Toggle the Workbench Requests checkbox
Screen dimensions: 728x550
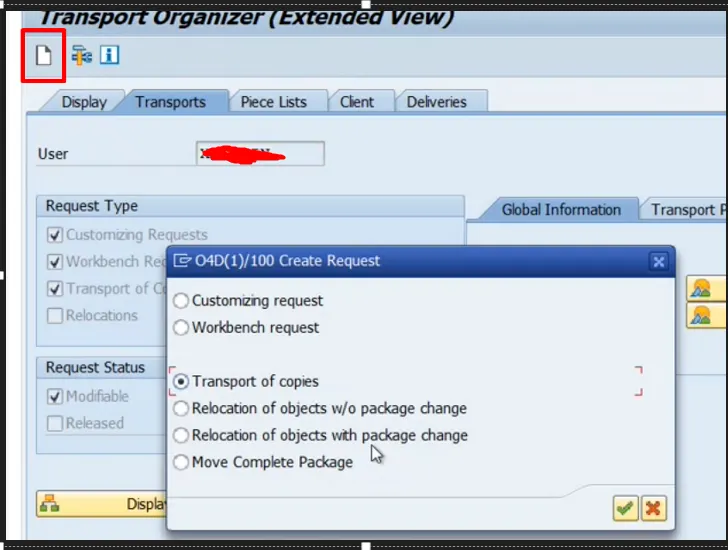55,262
